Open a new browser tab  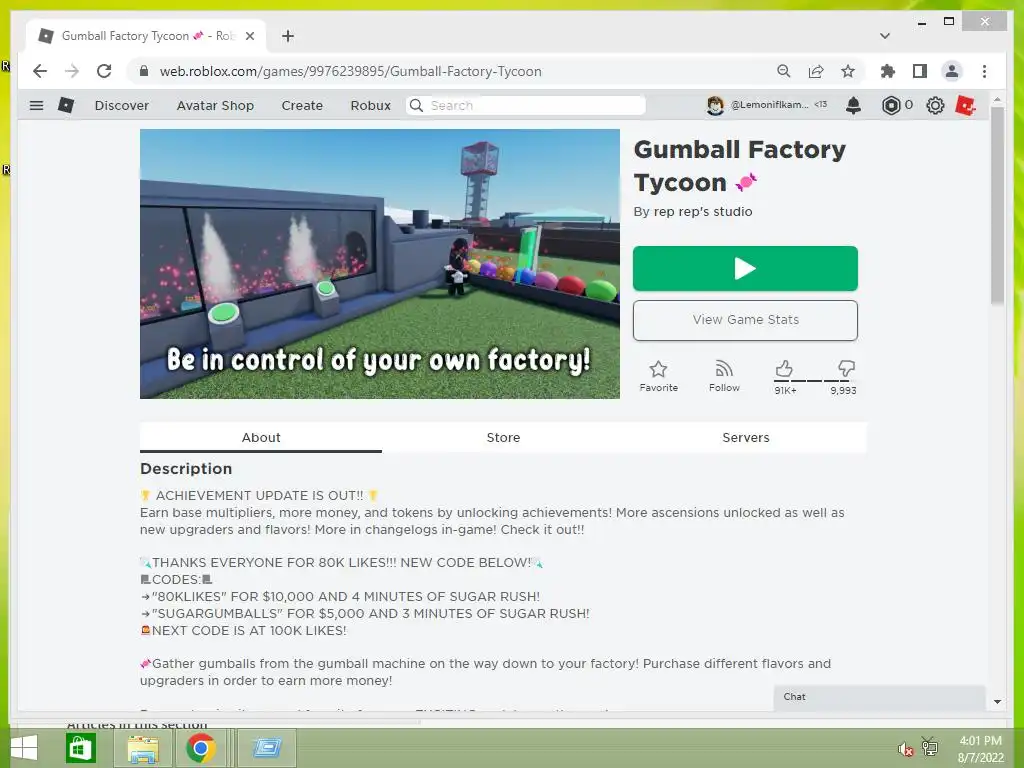288,36
